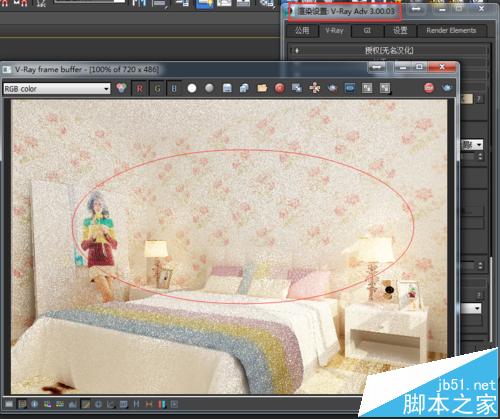Show corrections control panel bottom-left icon
The width and height of the screenshot is (500, 419).
(9, 404)
